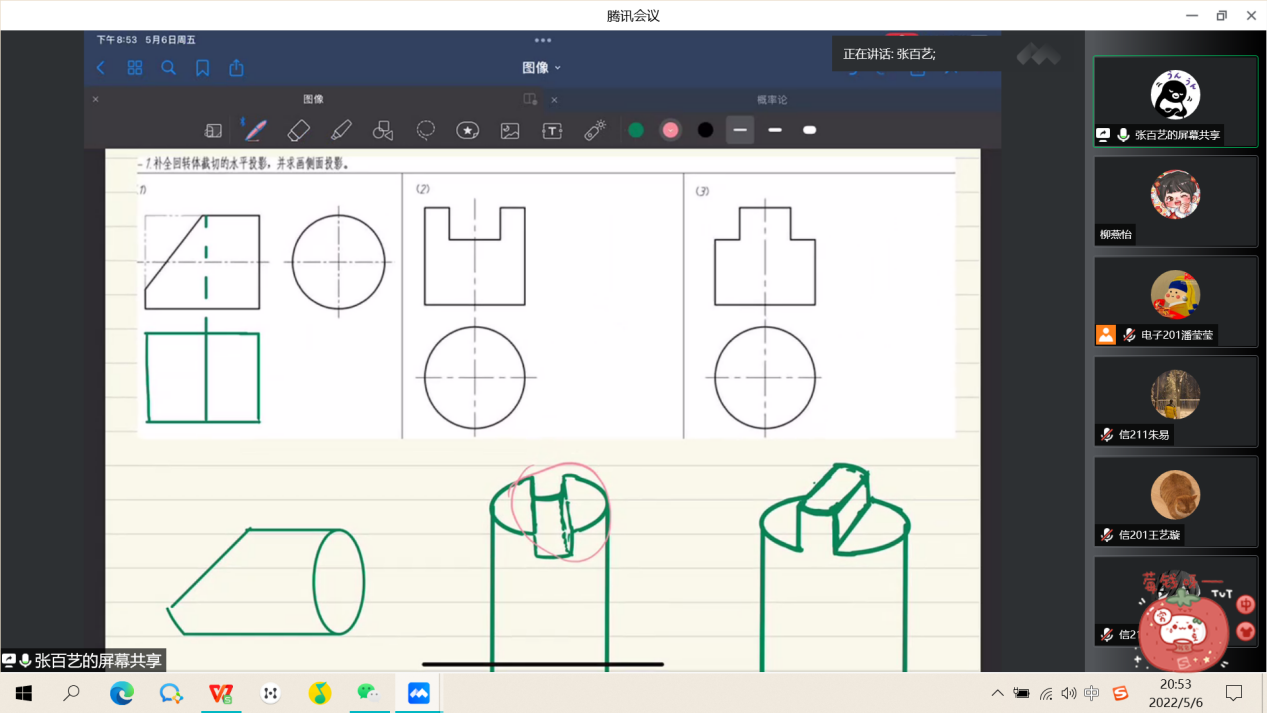Screen dimensions: 1267x713
Task: Show hidden system tray icons
Action: (997, 693)
